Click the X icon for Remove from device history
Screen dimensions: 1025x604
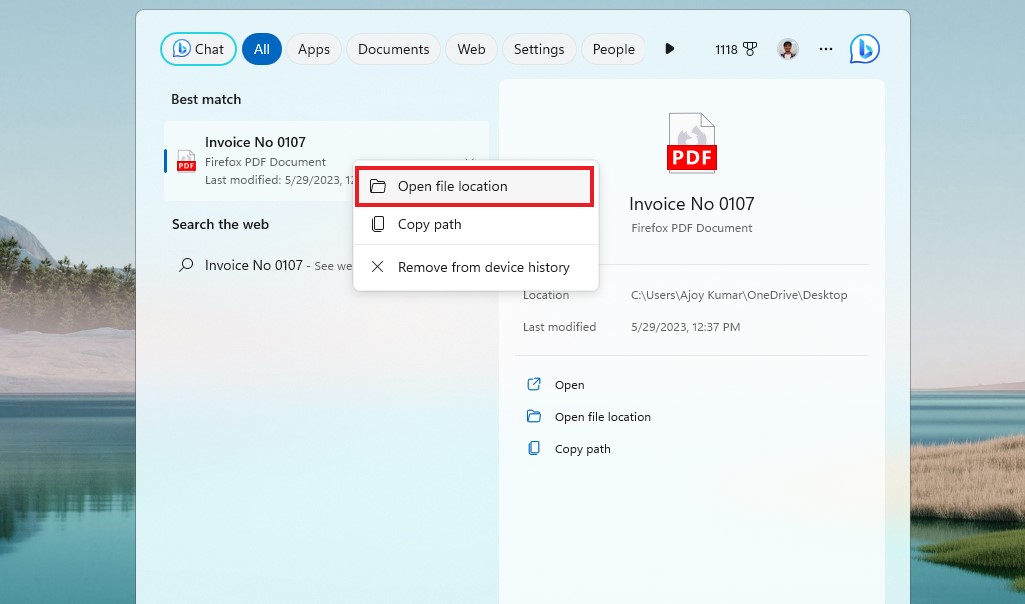[377, 267]
